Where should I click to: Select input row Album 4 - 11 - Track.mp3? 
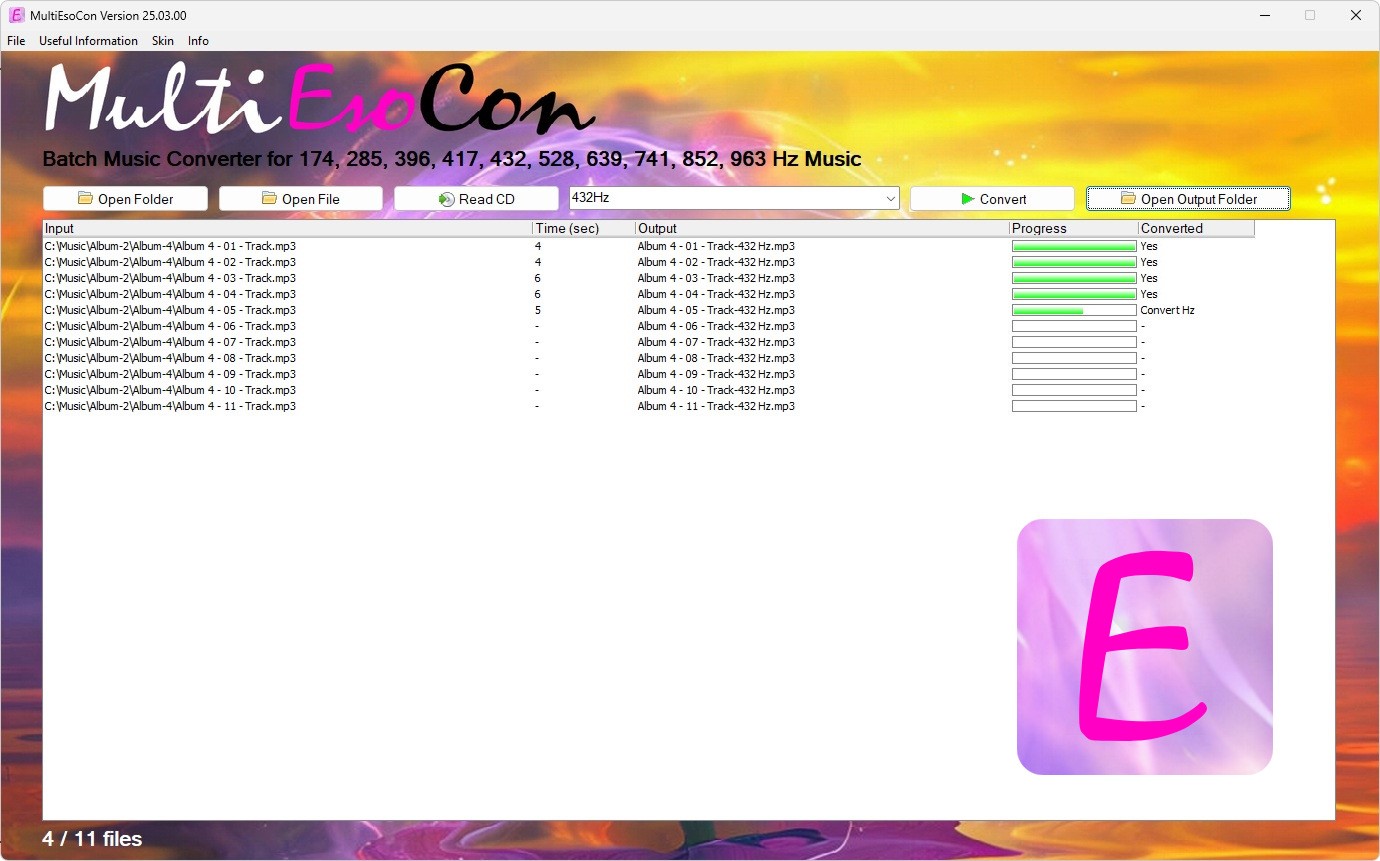(170, 406)
